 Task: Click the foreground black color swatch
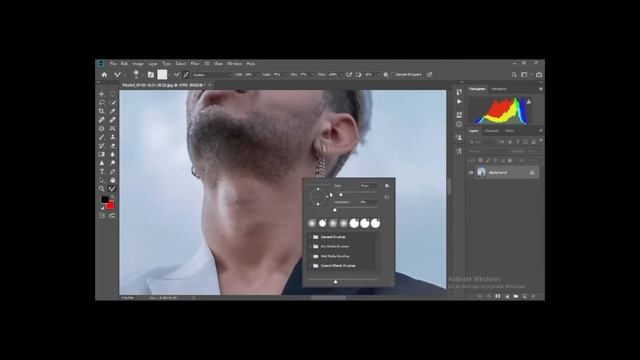104,199
